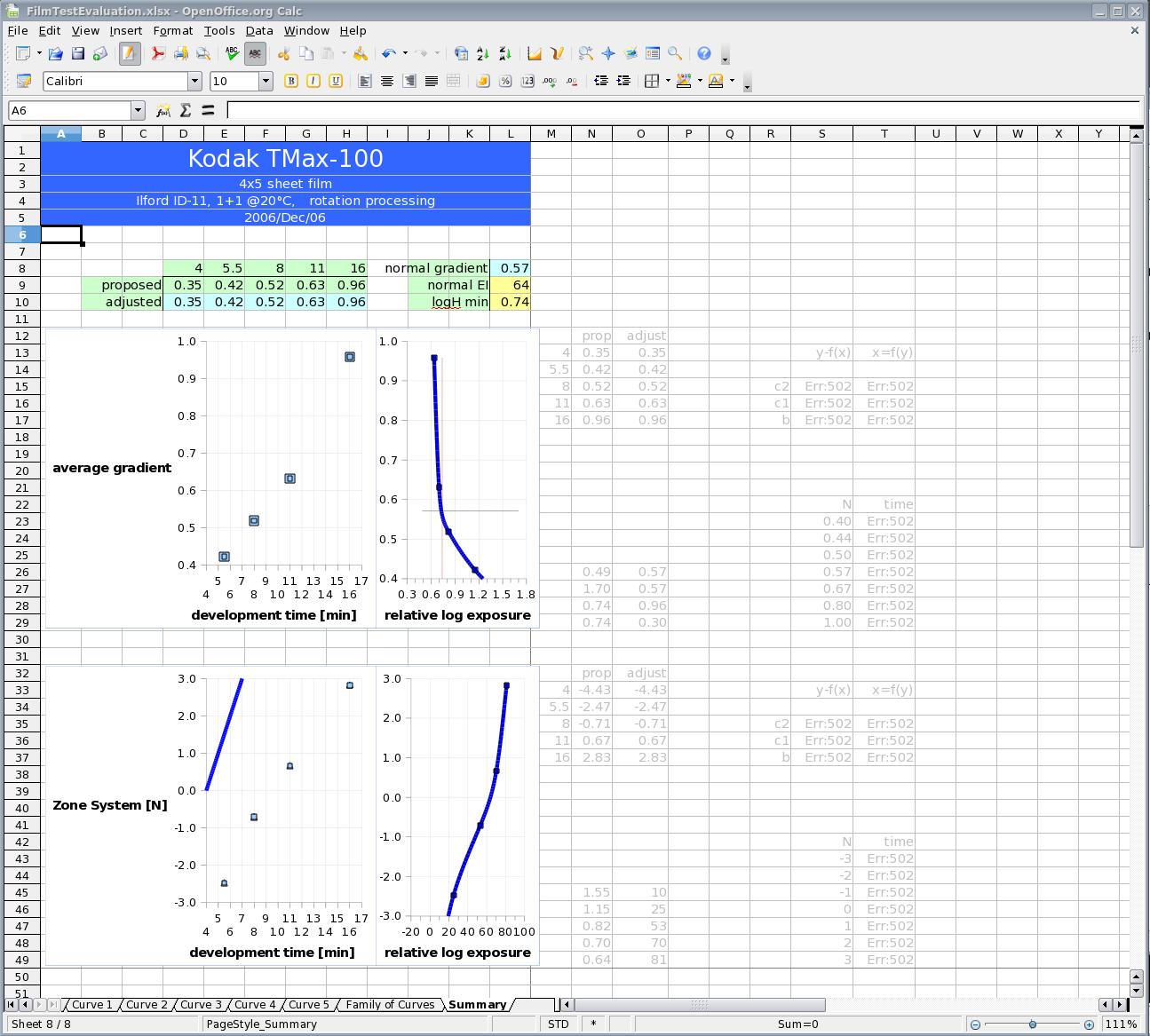Run the spelling check
The height and width of the screenshot is (1036, 1150).
pos(232,54)
